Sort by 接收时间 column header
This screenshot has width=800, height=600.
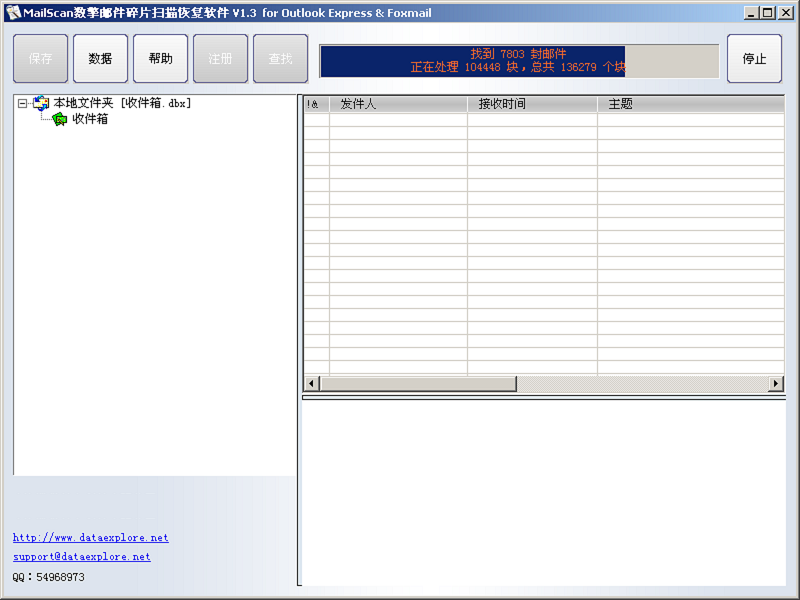coord(532,104)
